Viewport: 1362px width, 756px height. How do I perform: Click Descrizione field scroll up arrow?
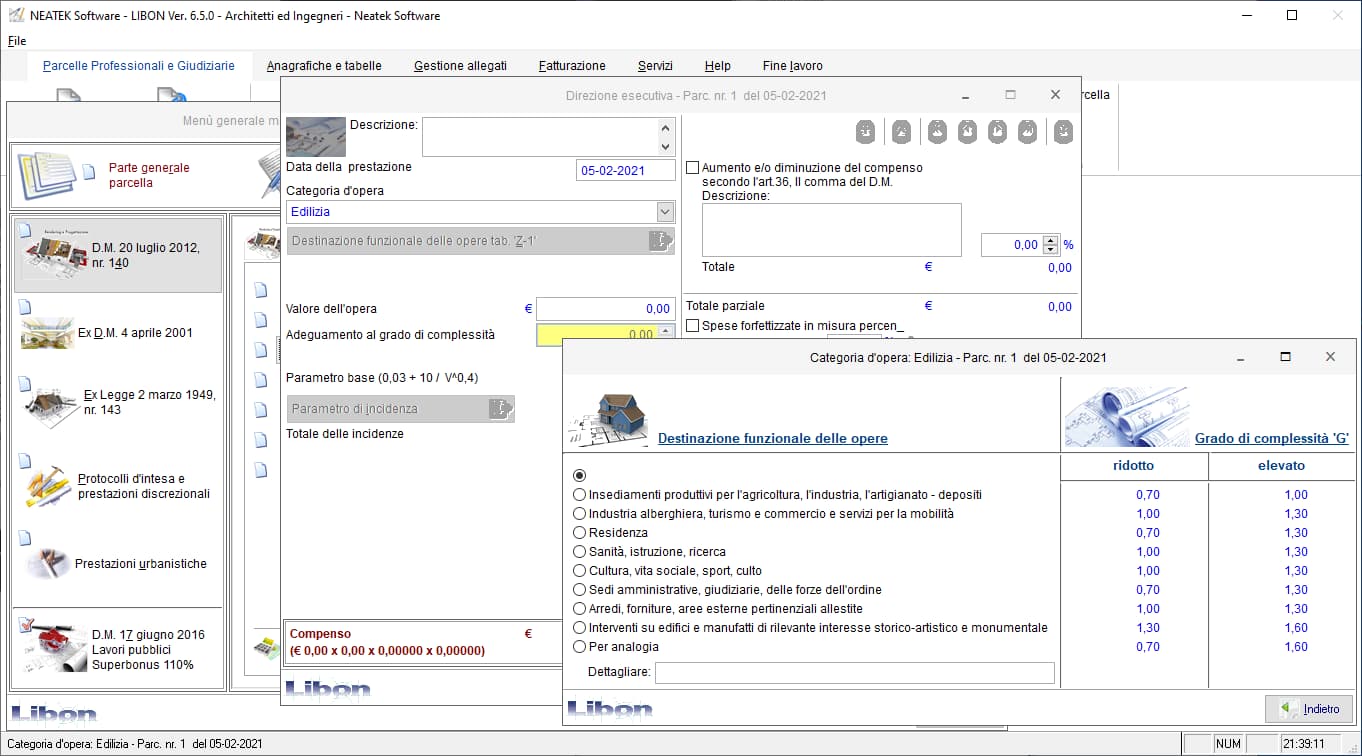tap(666, 127)
